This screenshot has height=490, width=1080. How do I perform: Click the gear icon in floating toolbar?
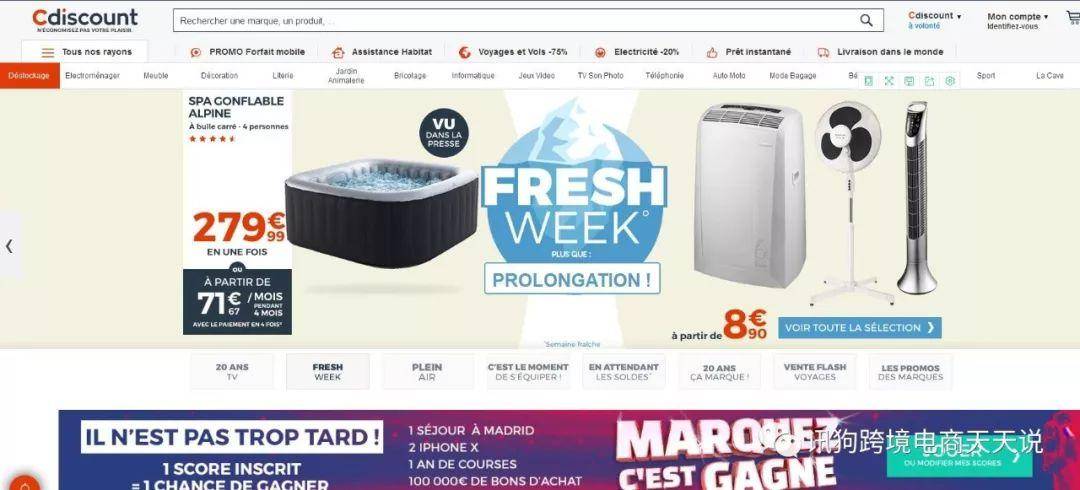pos(950,81)
